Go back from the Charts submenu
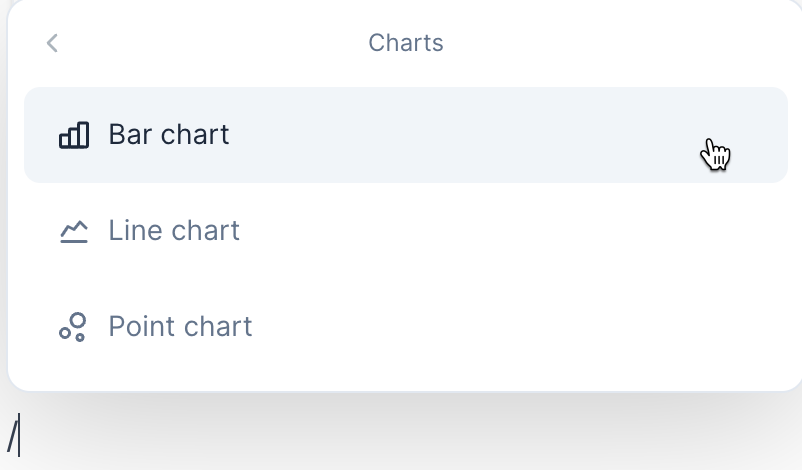This screenshot has width=802, height=470. 53,43
